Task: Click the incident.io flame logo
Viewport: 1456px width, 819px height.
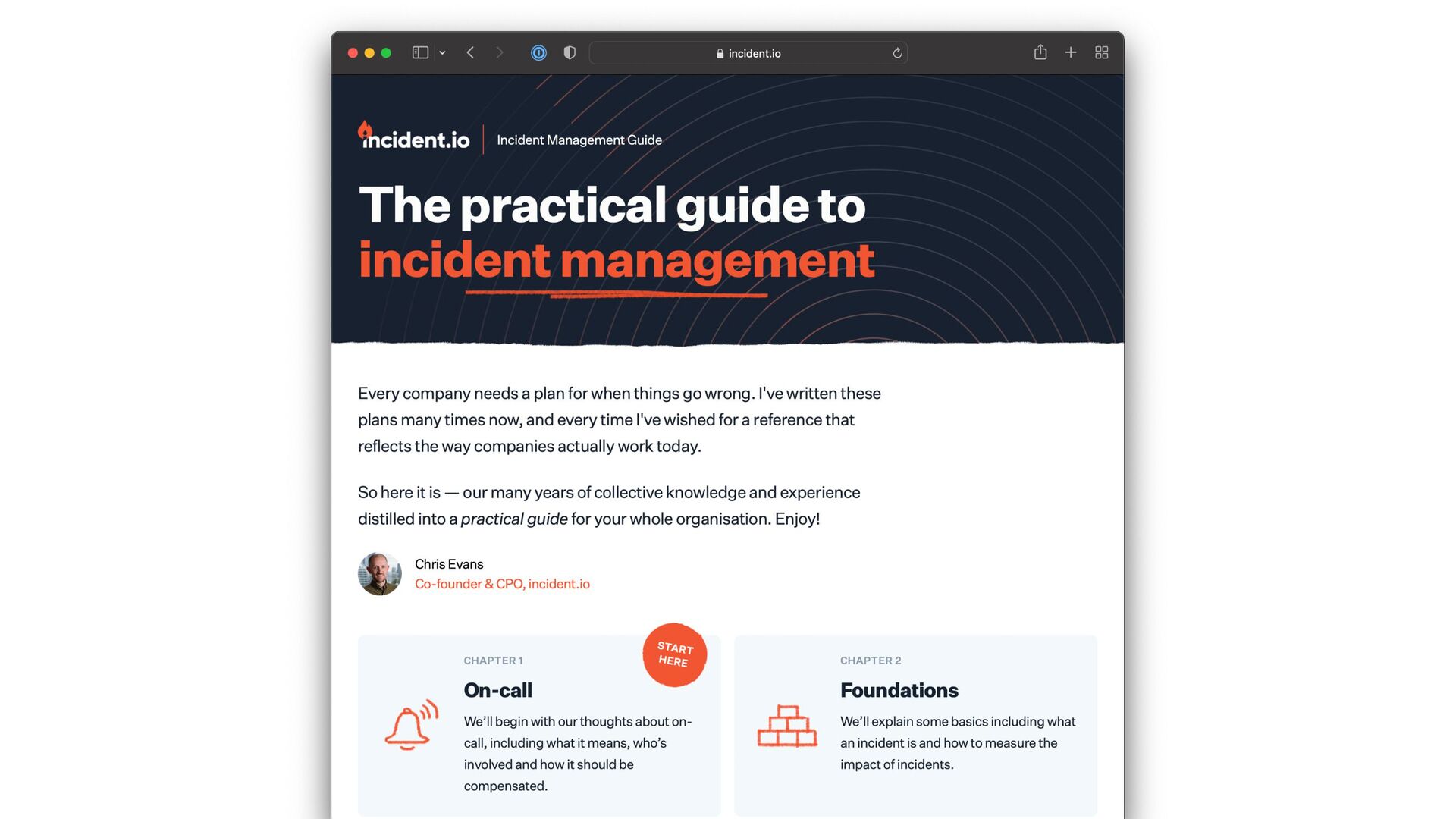Action: coord(413,136)
